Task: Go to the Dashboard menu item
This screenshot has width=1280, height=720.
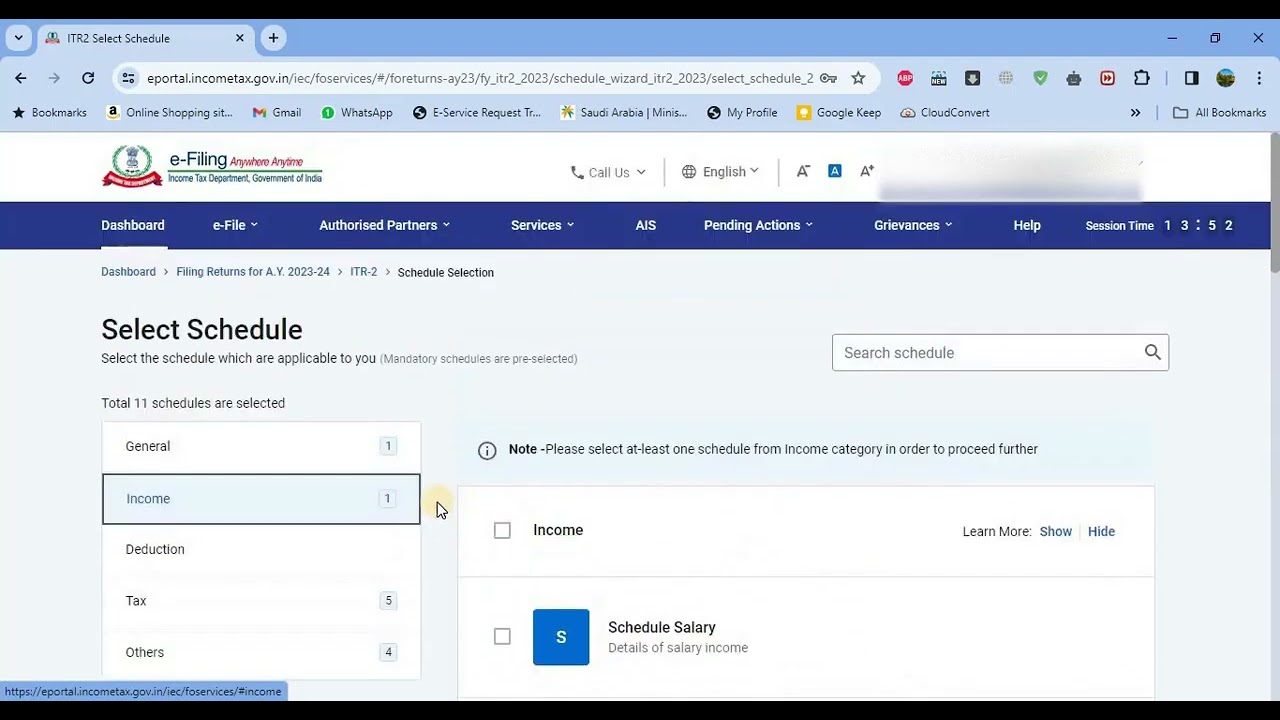Action: coord(133,225)
